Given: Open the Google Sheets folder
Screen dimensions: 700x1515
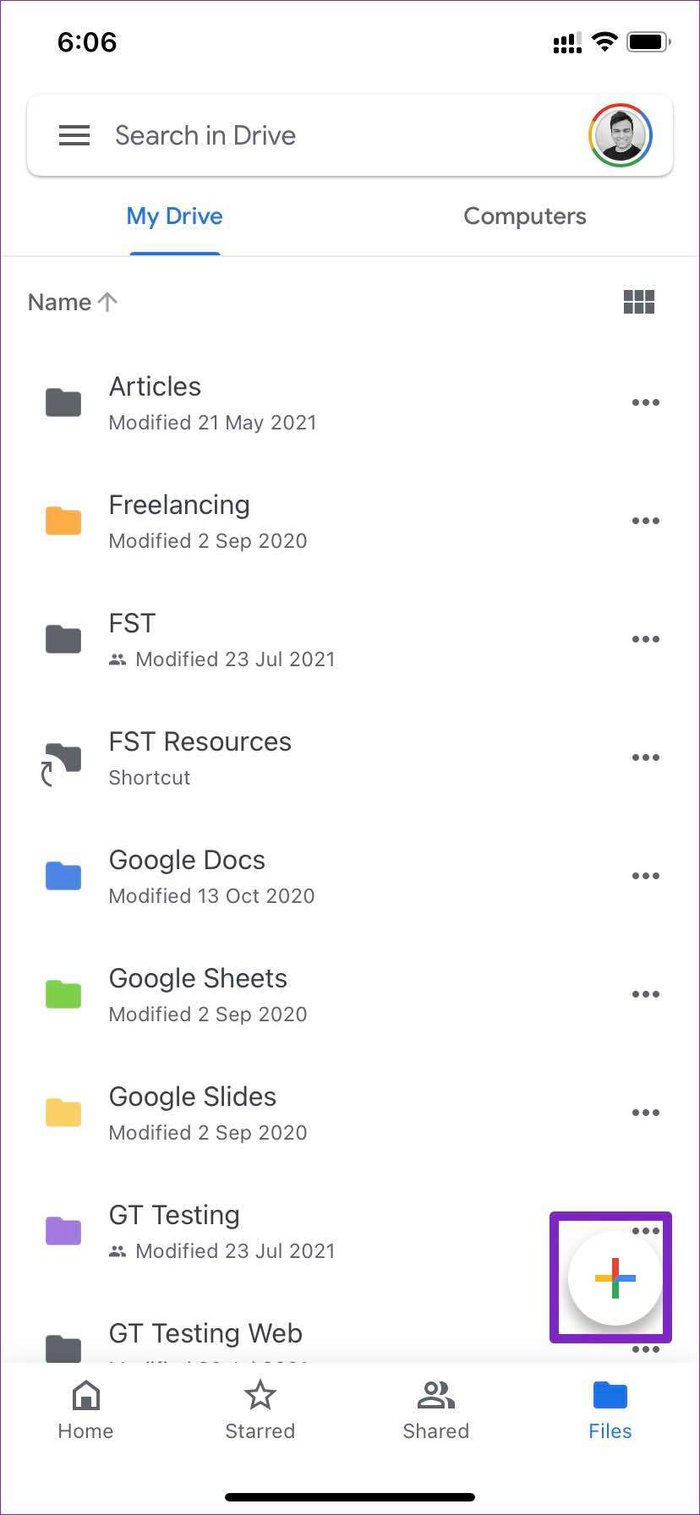Looking at the screenshot, I should click(350, 994).
